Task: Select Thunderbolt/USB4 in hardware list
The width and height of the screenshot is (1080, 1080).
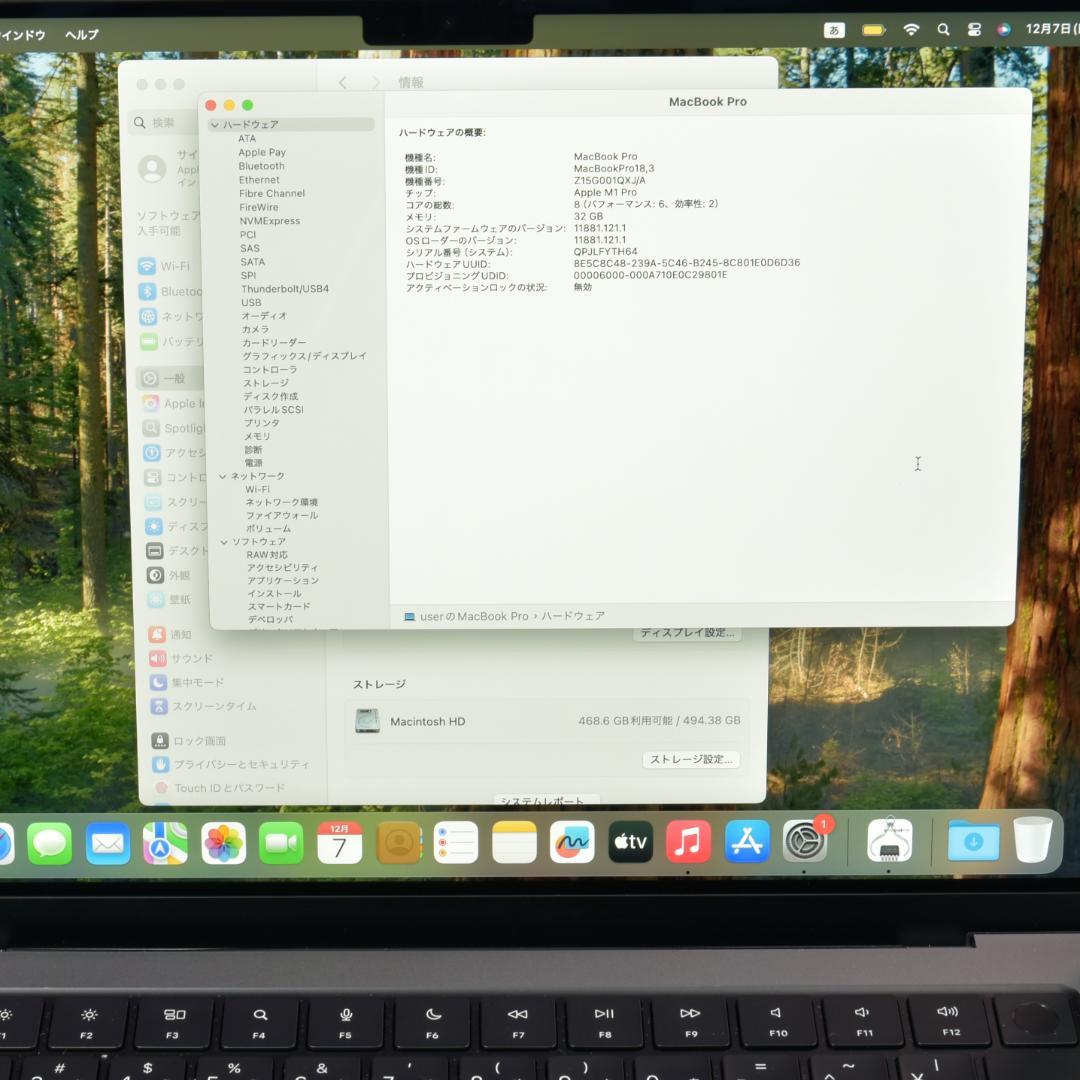Action: tap(284, 289)
